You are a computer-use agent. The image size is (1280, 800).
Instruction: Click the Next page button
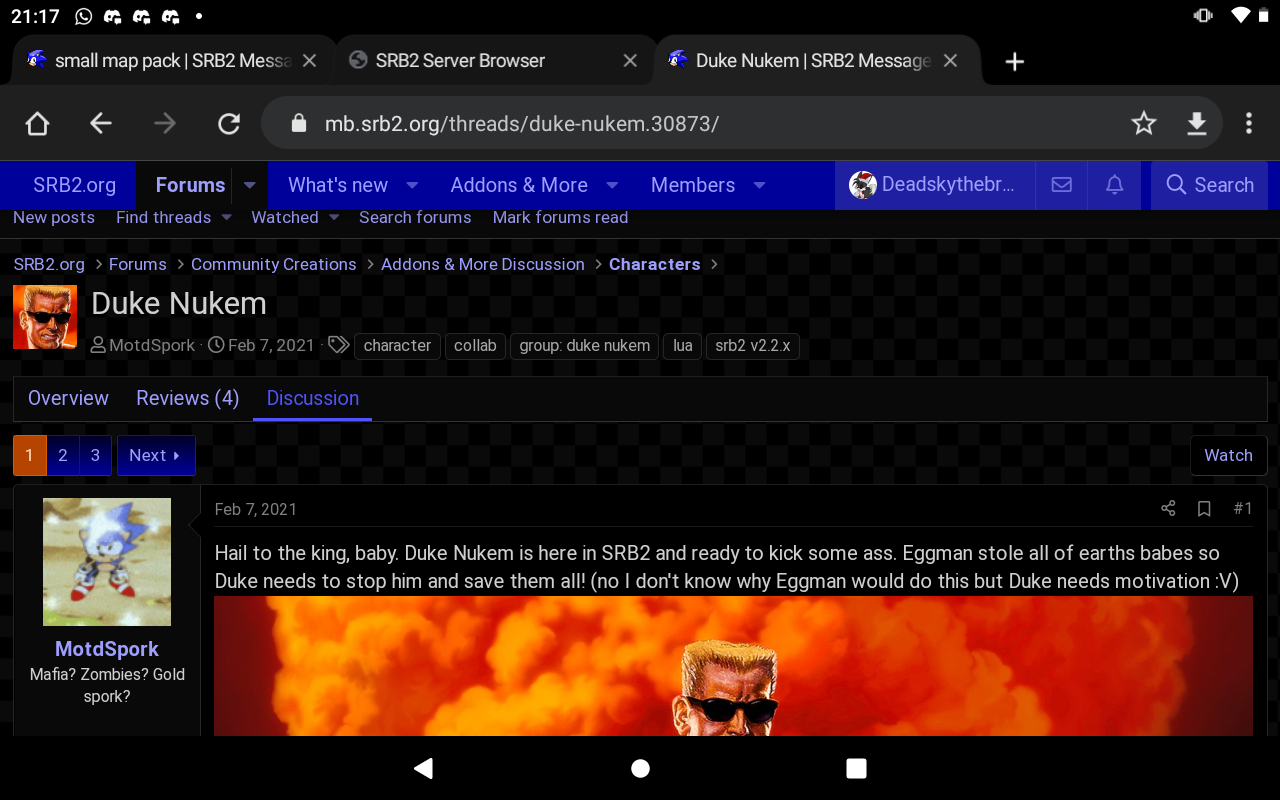pos(155,455)
